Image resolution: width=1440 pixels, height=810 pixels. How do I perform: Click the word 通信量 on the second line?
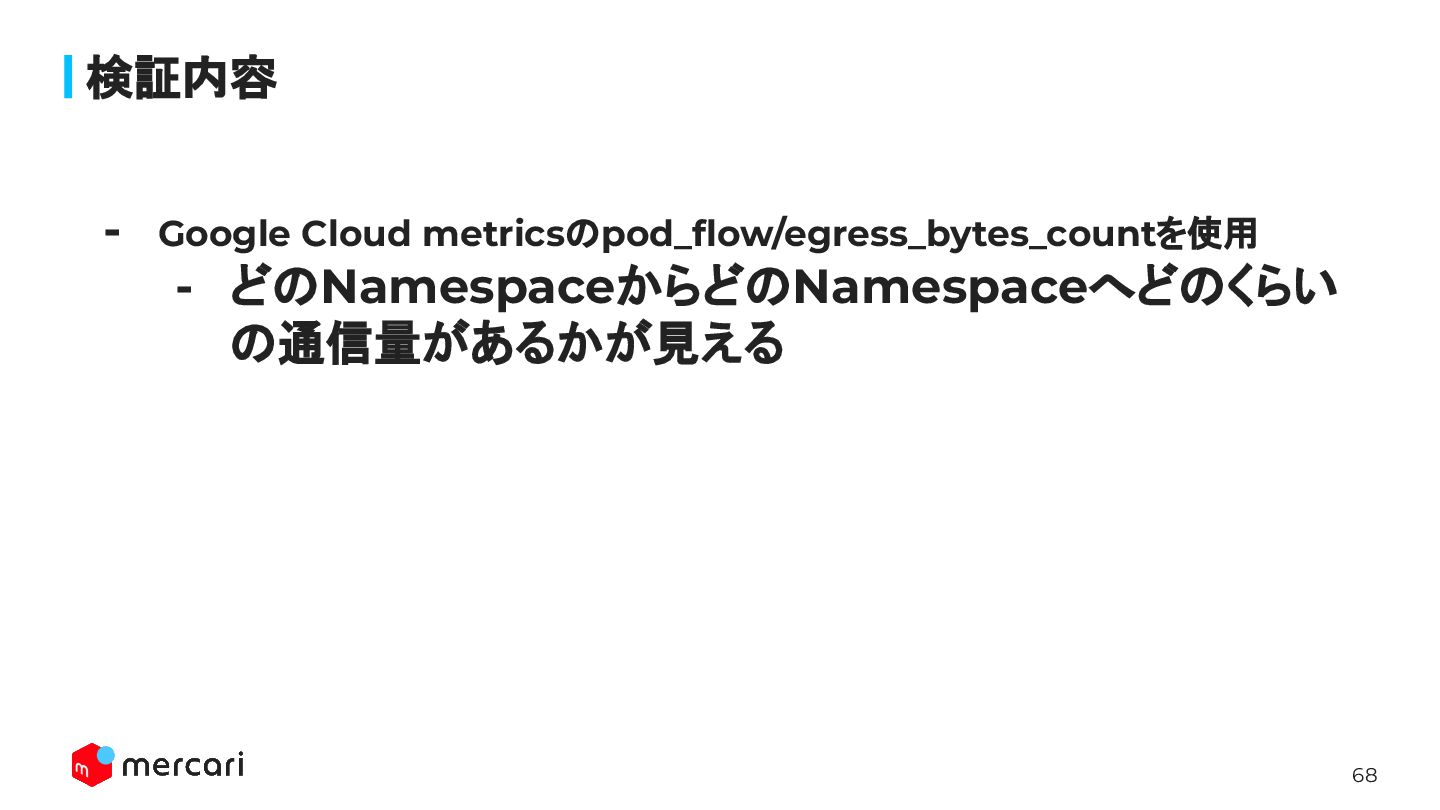[x=347, y=345]
